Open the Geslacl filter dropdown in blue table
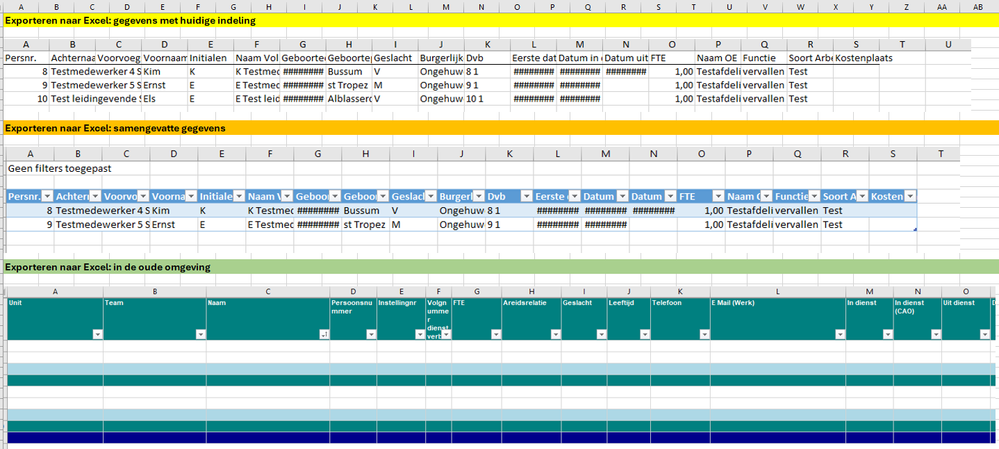Screen dimensions: 999x449 pos(431,196)
